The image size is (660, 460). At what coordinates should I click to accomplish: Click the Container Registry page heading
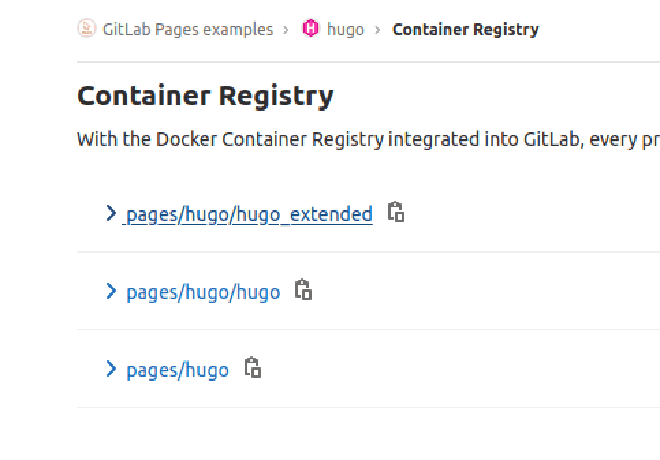point(205,96)
